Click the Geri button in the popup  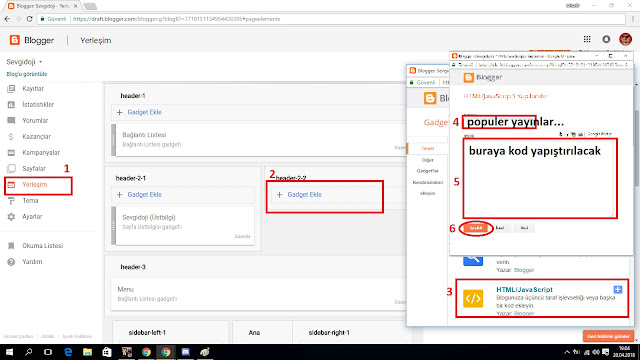click(524, 228)
